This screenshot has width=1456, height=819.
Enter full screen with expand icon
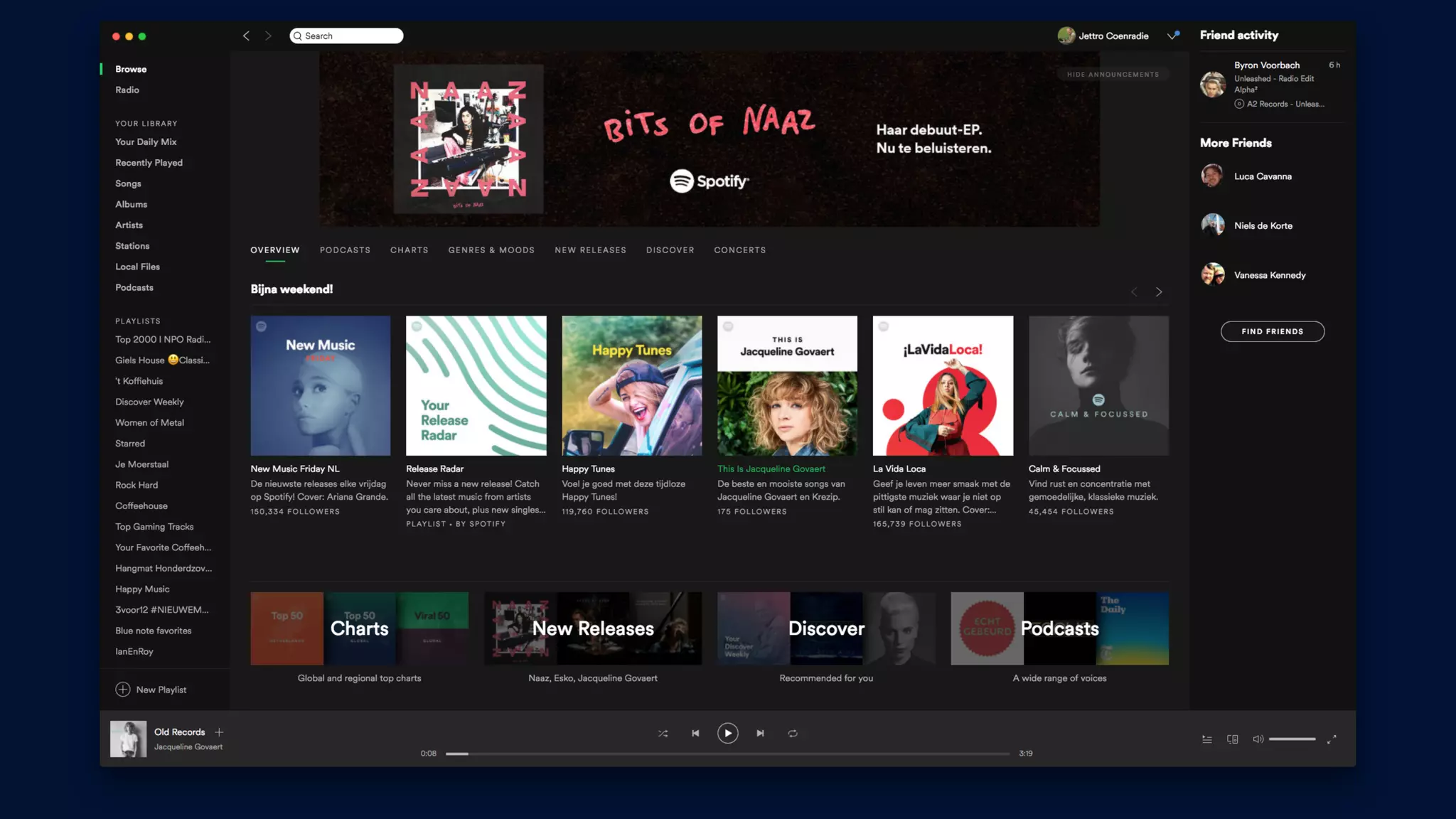(1332, 739)
